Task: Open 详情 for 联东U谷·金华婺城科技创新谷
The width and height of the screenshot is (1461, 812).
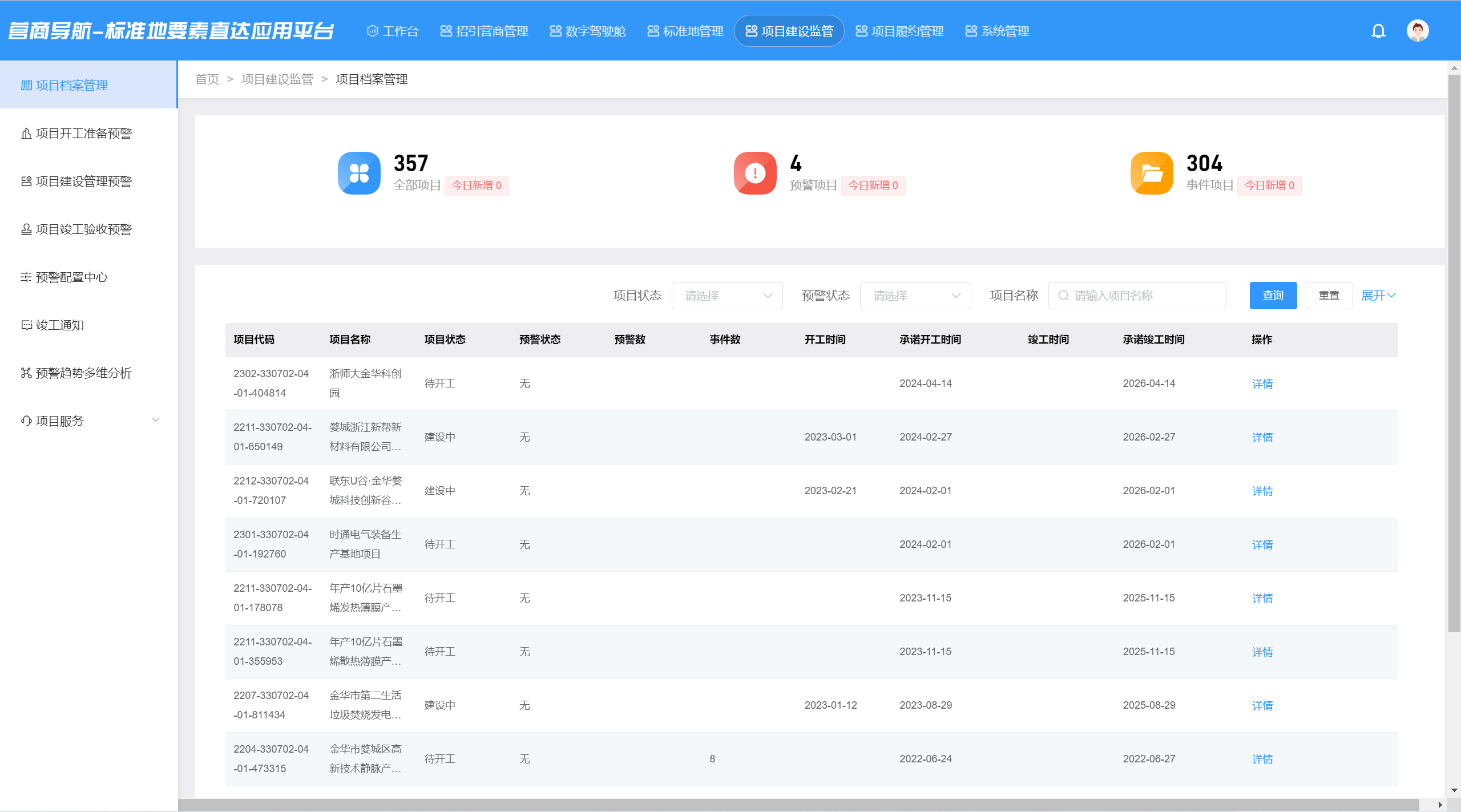Action: click(x=1262, y=491)
